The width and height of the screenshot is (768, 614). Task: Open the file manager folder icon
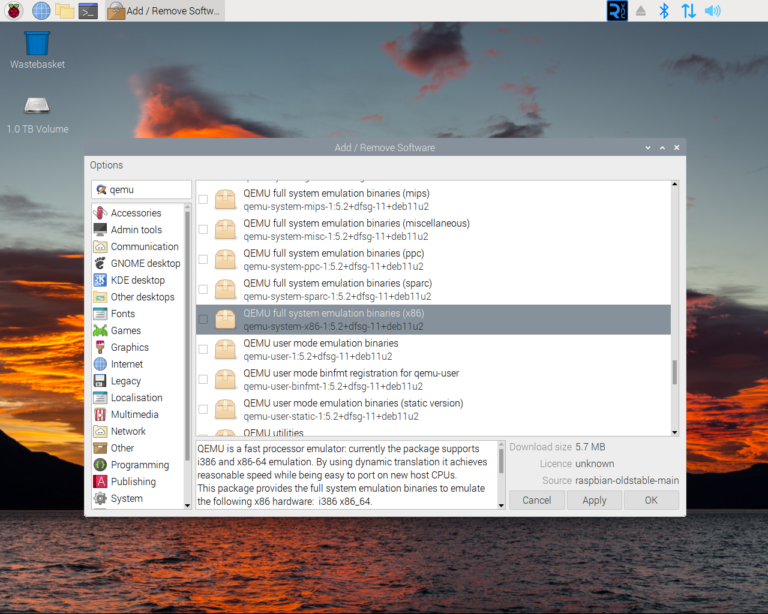tap(65, 11)
